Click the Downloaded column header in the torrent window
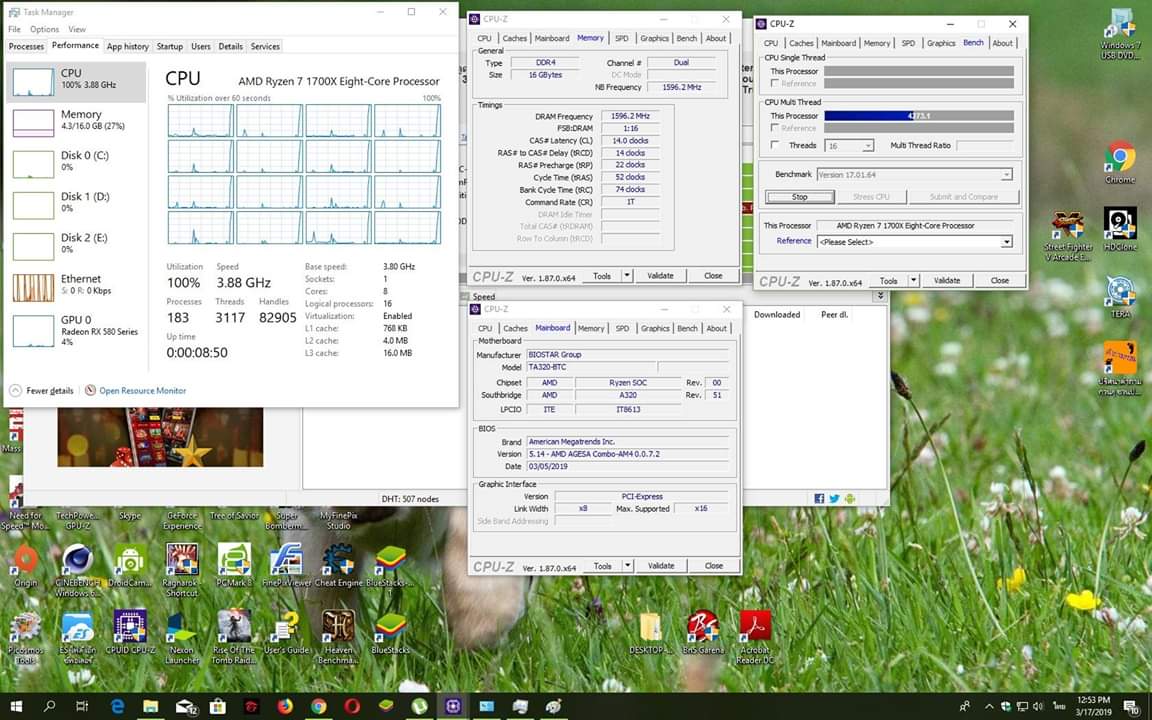Screen dimensions: 1152x720 point(777,314)
